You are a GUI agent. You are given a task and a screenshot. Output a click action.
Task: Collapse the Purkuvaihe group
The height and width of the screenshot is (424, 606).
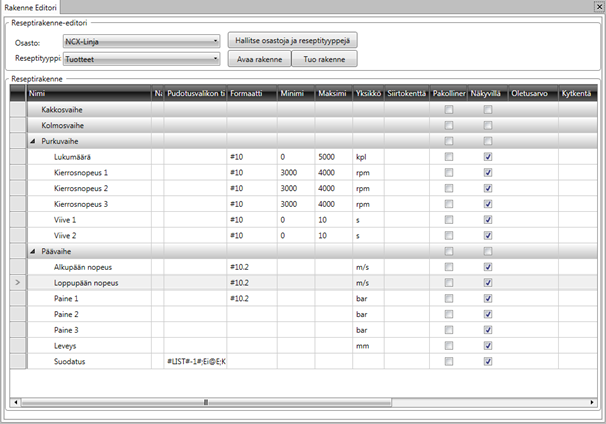(33, 142)
